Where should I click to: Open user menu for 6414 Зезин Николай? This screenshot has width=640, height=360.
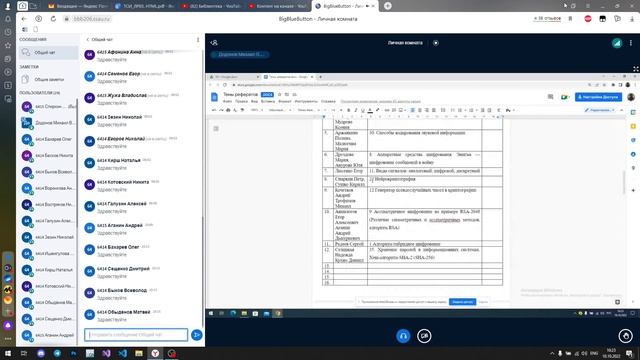(x=48, y=237)
